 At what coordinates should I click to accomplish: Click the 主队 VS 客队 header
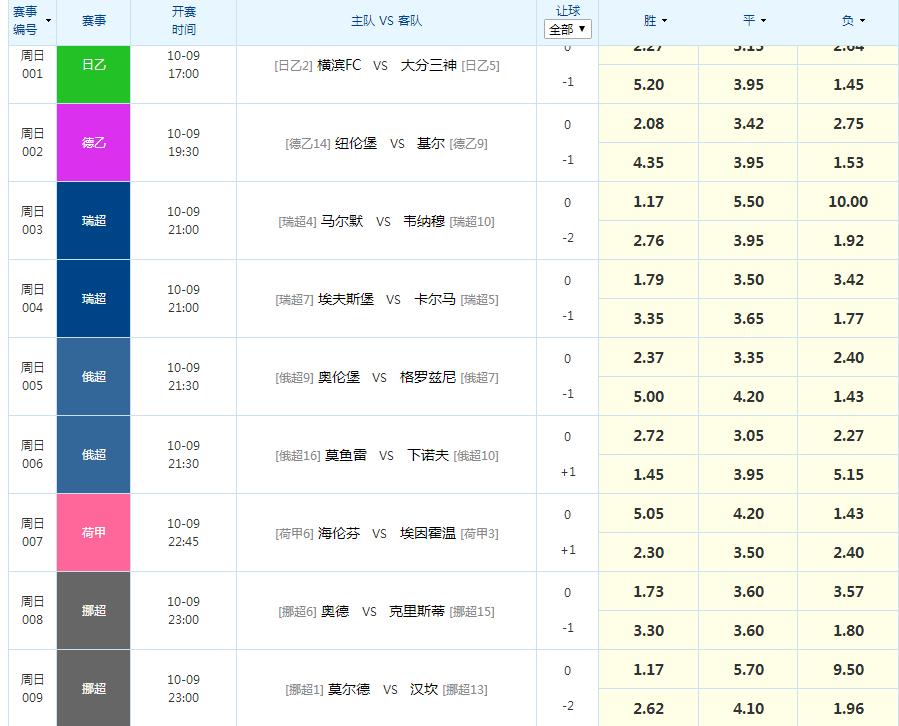[x=388, y=20]
